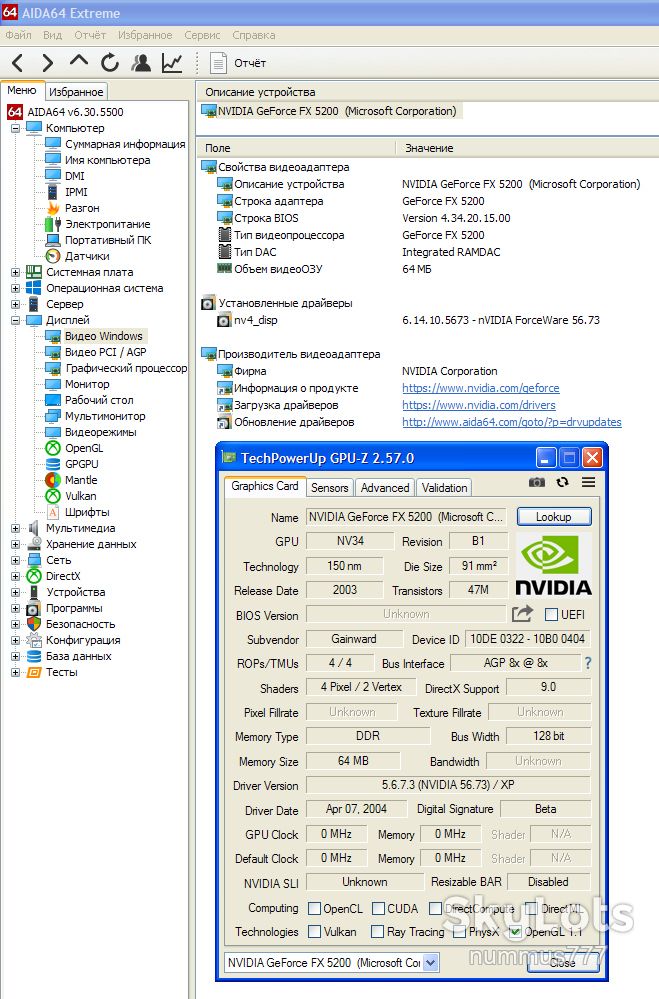Select Разгон overclock item
The height and width of the screenshot is (999, 659).
point(82,208)
